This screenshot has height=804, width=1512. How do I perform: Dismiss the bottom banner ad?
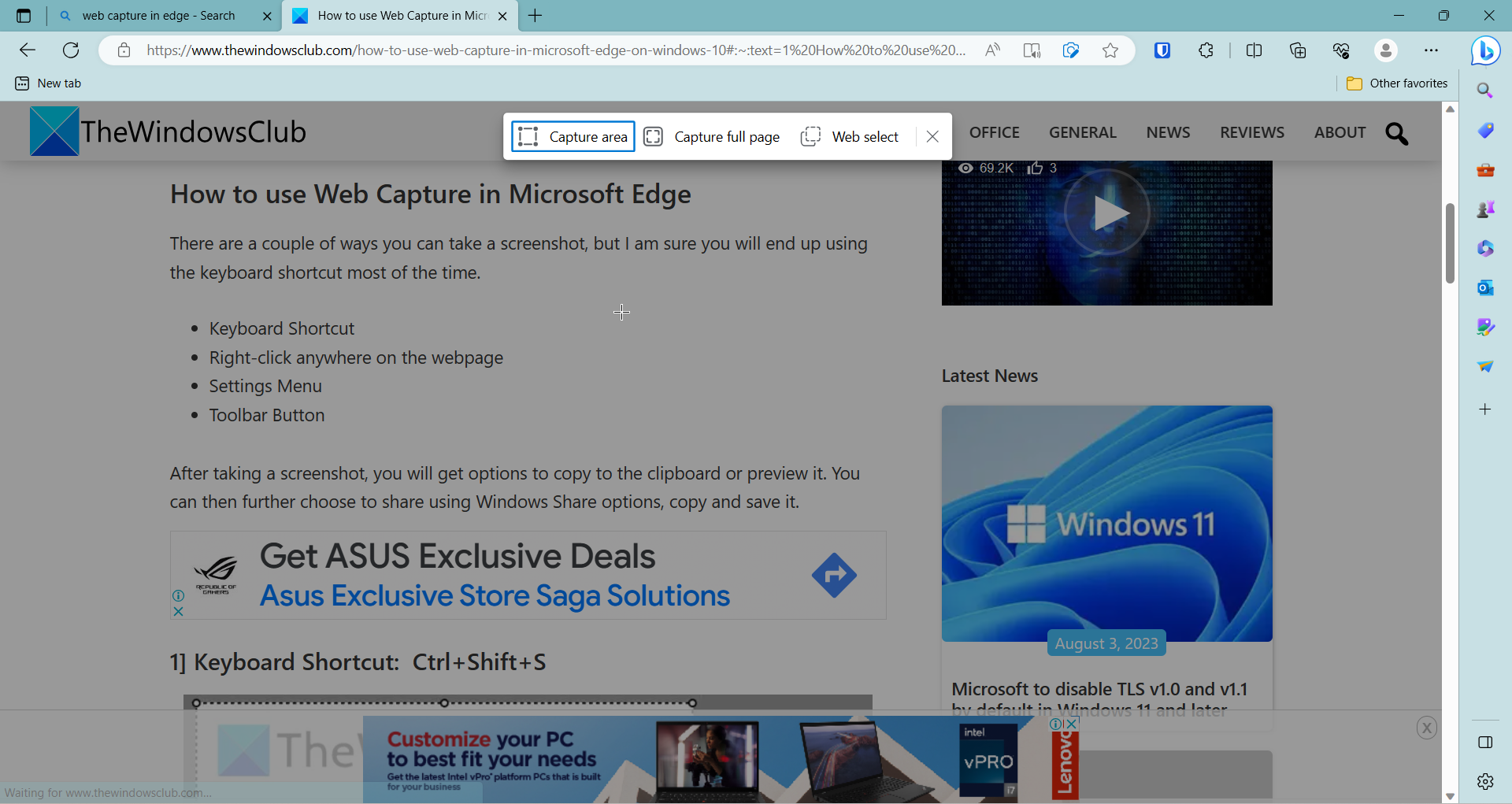(1426, 728)
